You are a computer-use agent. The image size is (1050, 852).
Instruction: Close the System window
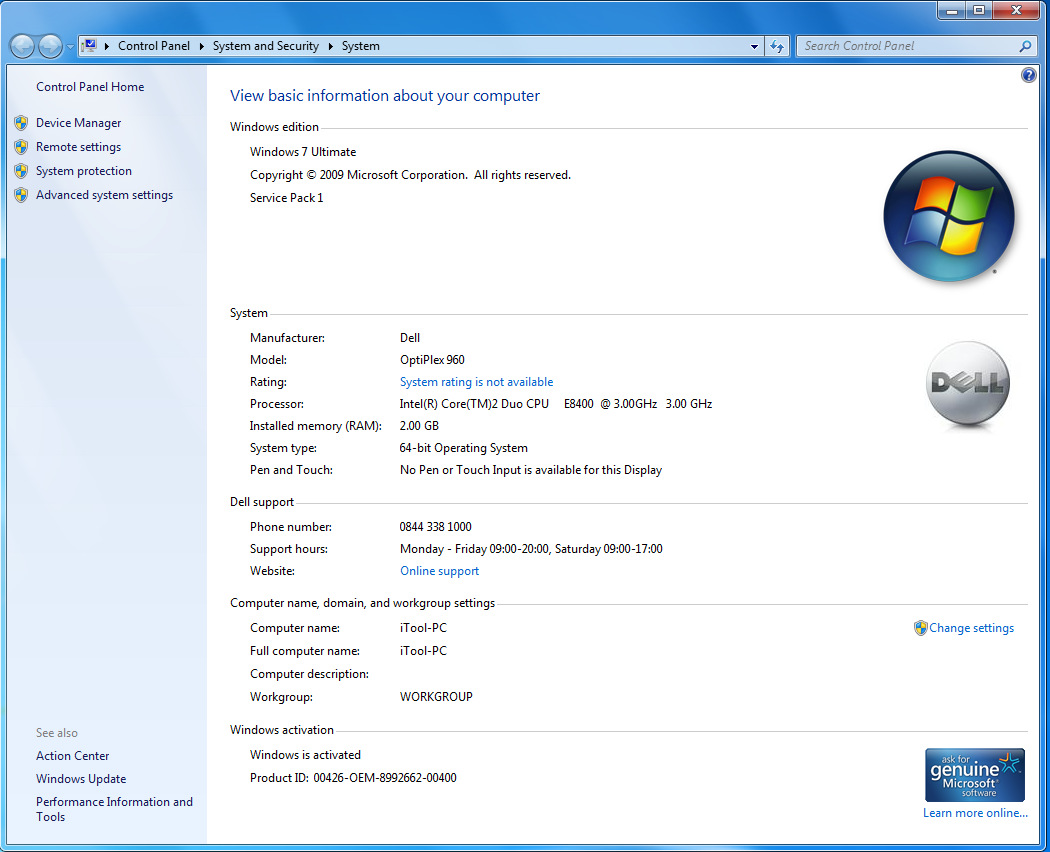1016,9
